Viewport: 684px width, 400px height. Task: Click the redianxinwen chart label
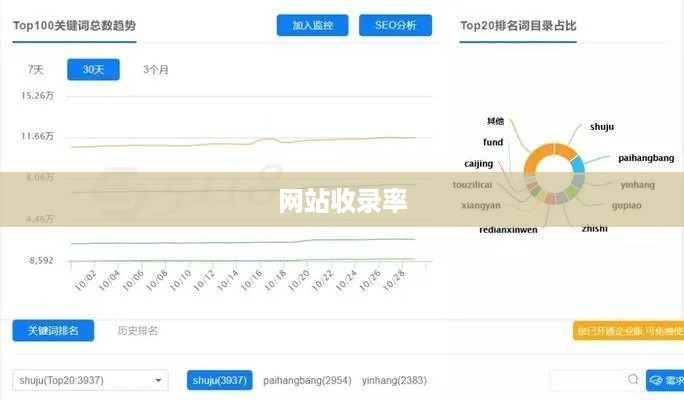coord(508,230)
